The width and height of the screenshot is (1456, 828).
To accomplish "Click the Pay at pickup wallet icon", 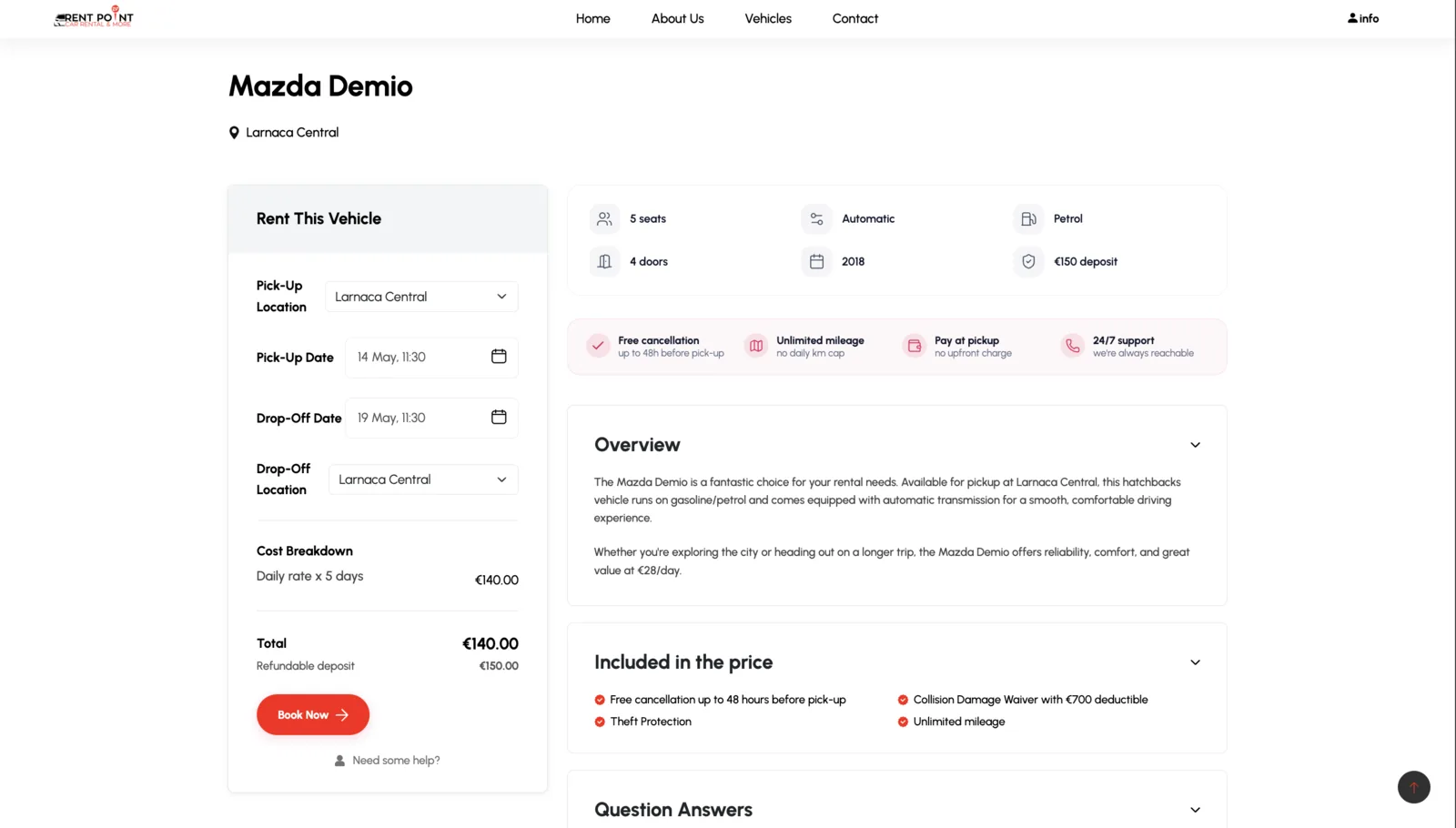I will 915,346.
